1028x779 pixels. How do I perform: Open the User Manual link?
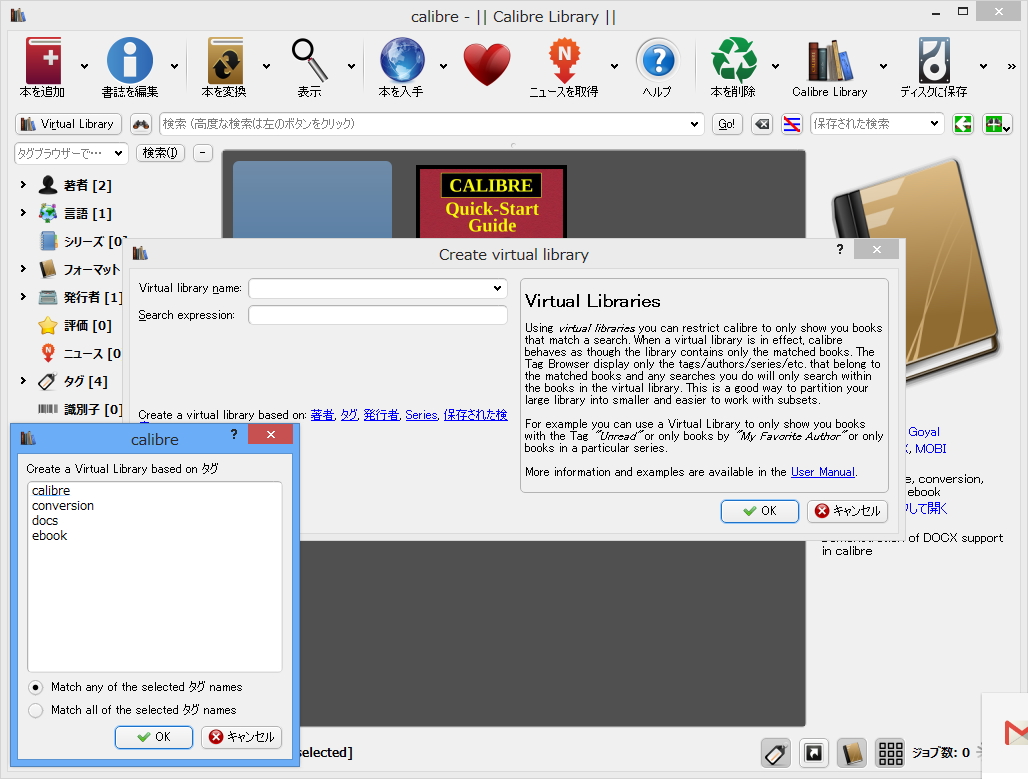(822, 471)
